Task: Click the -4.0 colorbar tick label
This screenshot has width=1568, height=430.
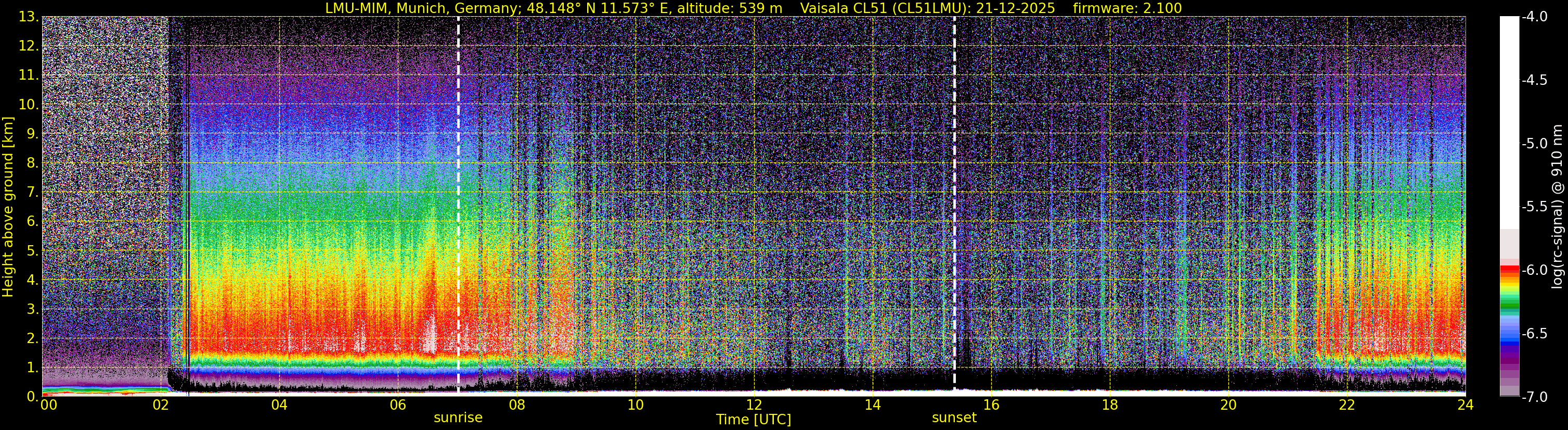Action: 1533,17
